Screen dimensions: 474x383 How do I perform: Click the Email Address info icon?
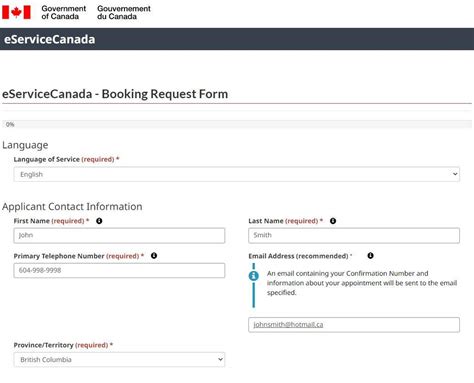[x=370, y=256]
